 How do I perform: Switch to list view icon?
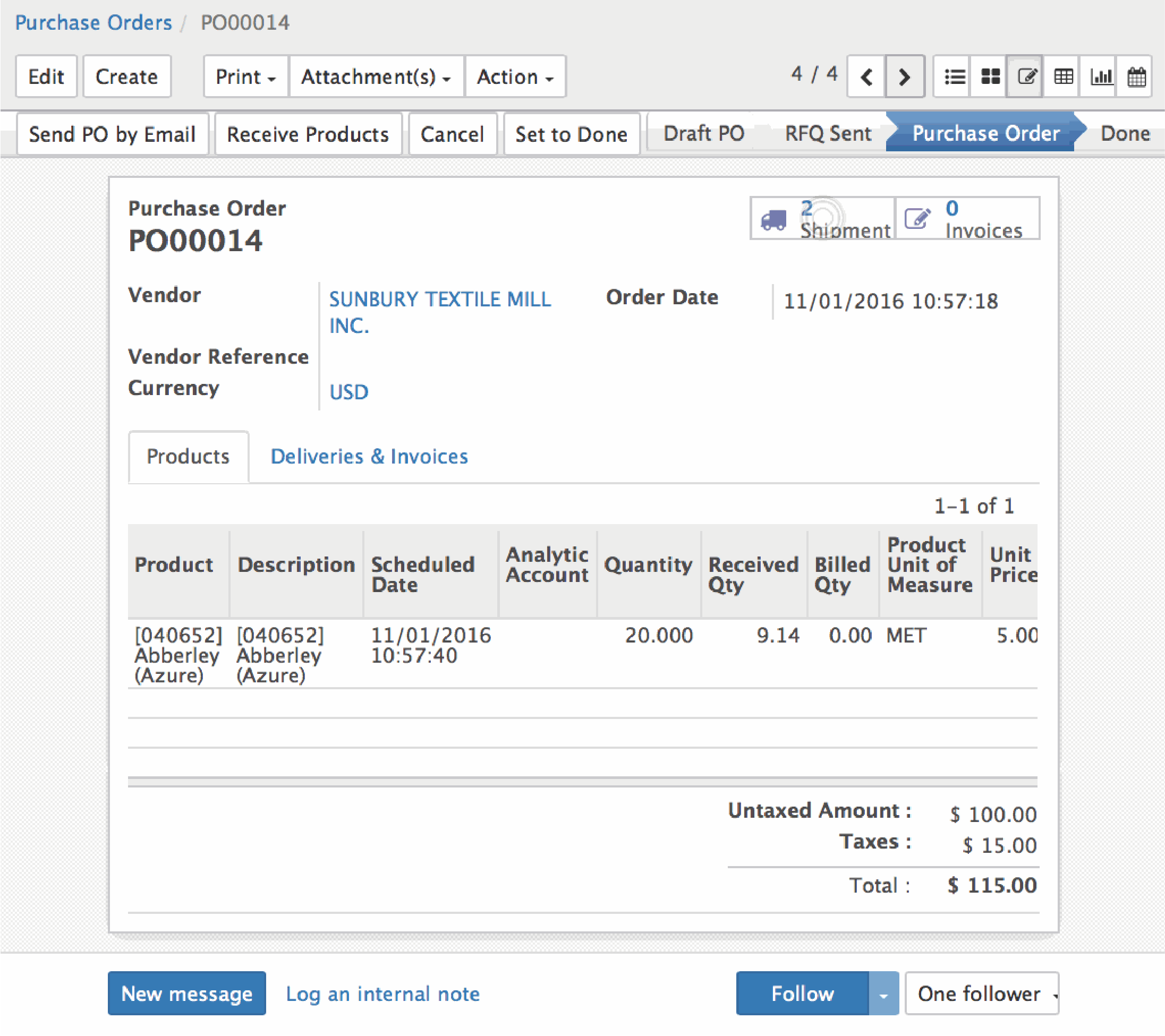point(954,76)
